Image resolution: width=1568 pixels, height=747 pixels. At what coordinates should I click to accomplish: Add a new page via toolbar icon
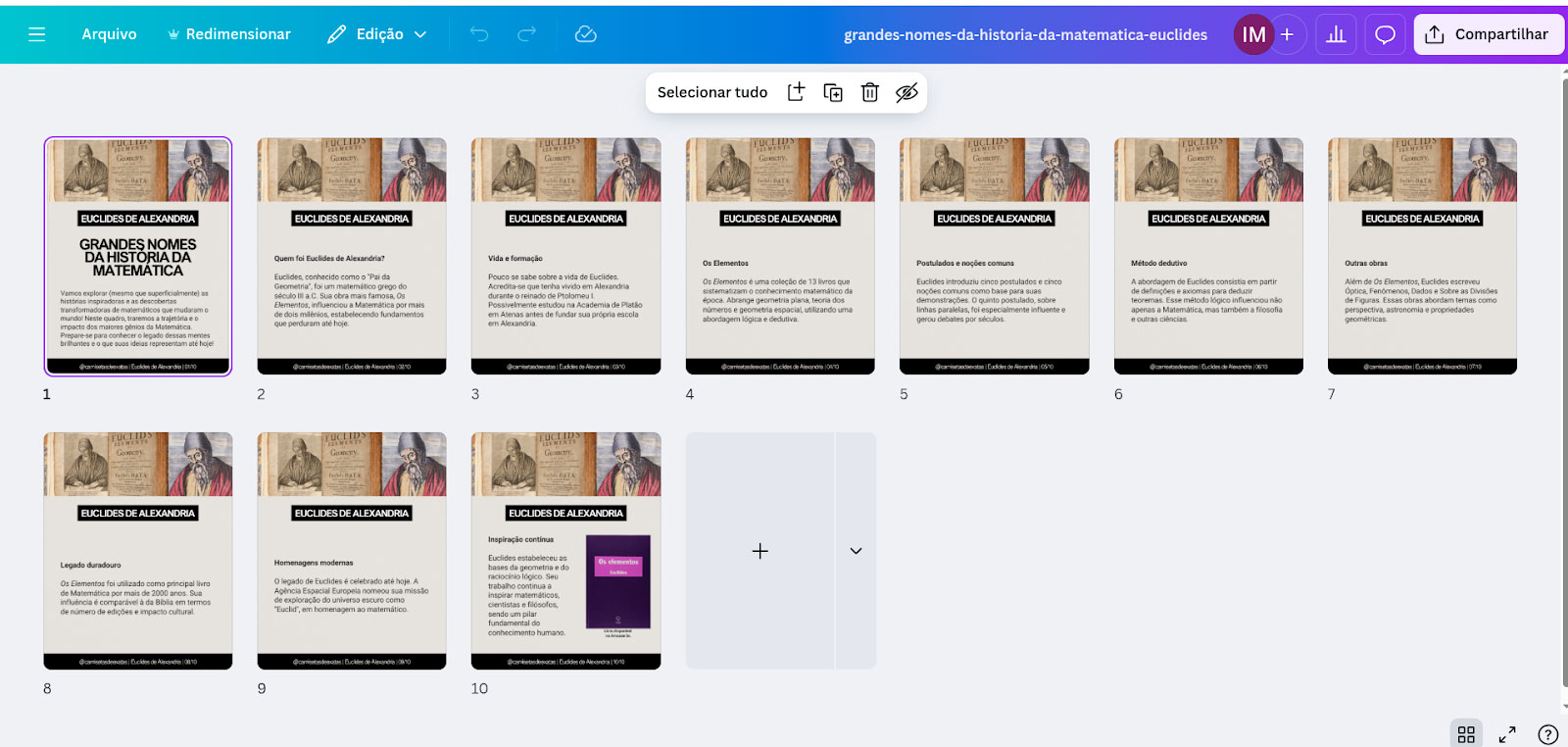pos(796,92)
